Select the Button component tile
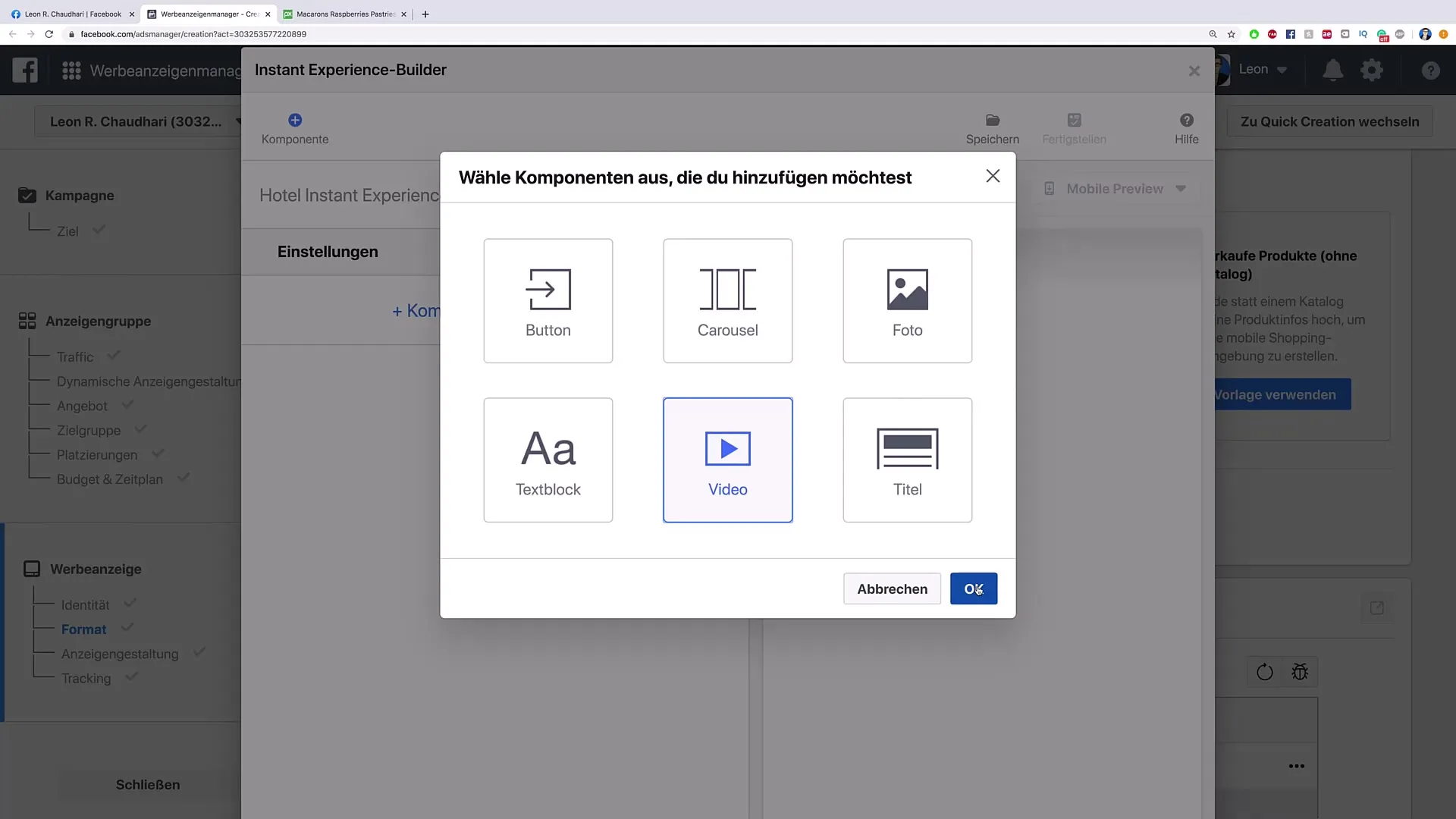Screen dimensions: 1456x819 (x=548, y=300)
